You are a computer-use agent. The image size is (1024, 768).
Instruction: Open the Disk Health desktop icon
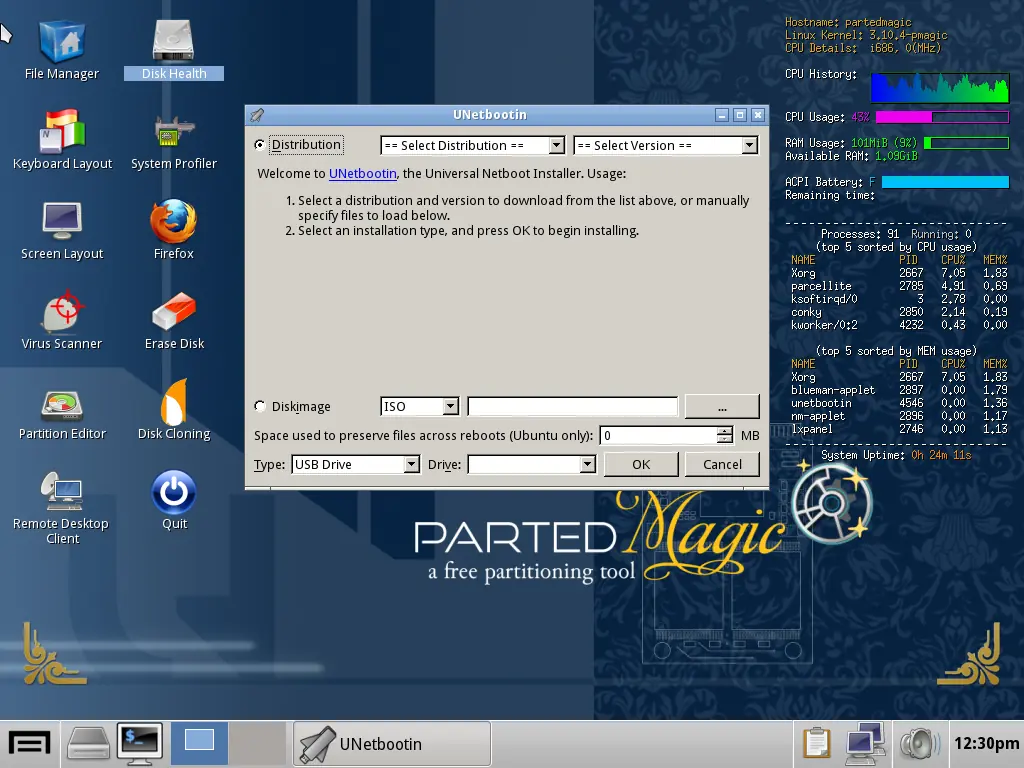174,51
